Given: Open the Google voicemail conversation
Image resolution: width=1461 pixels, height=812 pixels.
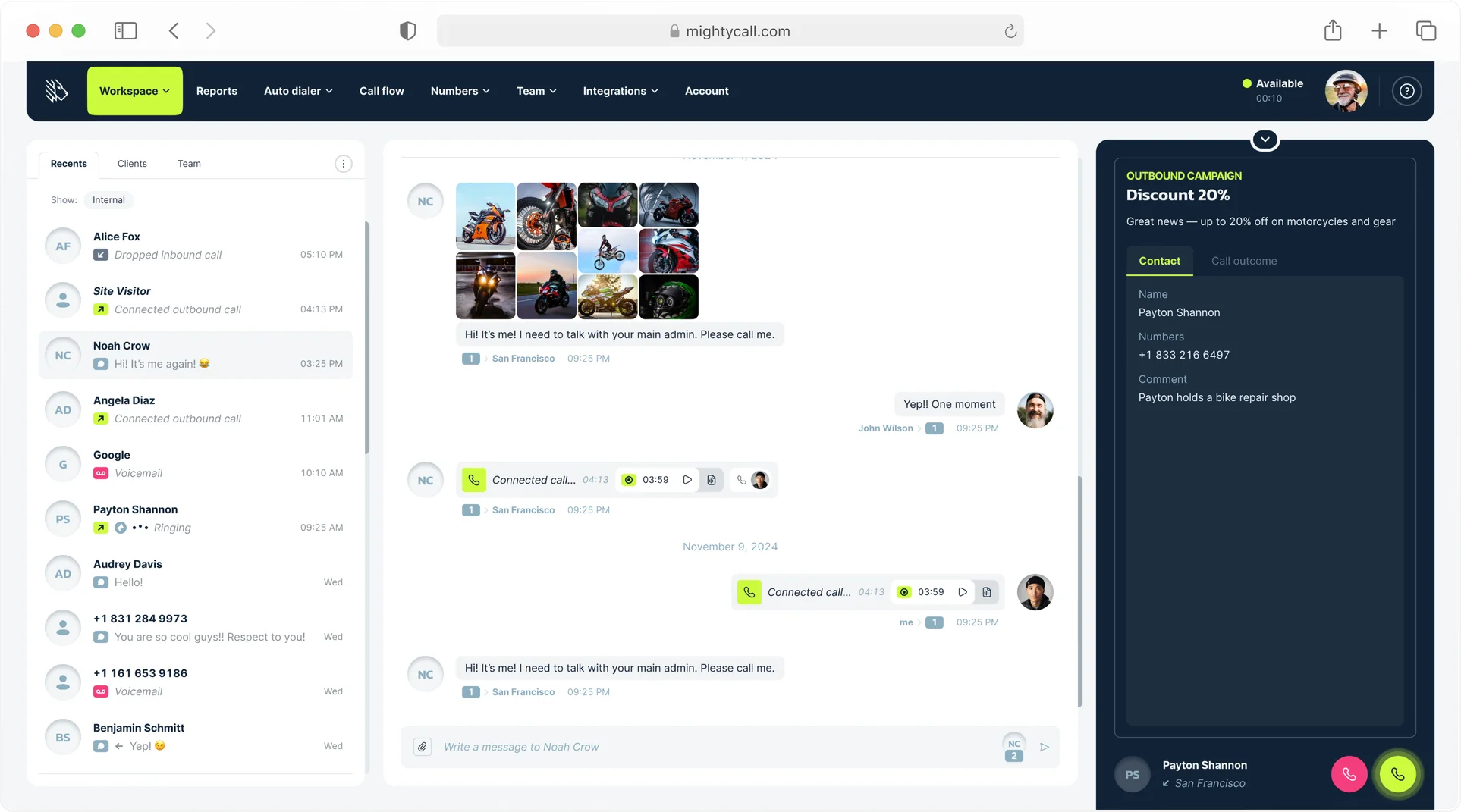Looking at the screenshot, I should click(195, 464).
